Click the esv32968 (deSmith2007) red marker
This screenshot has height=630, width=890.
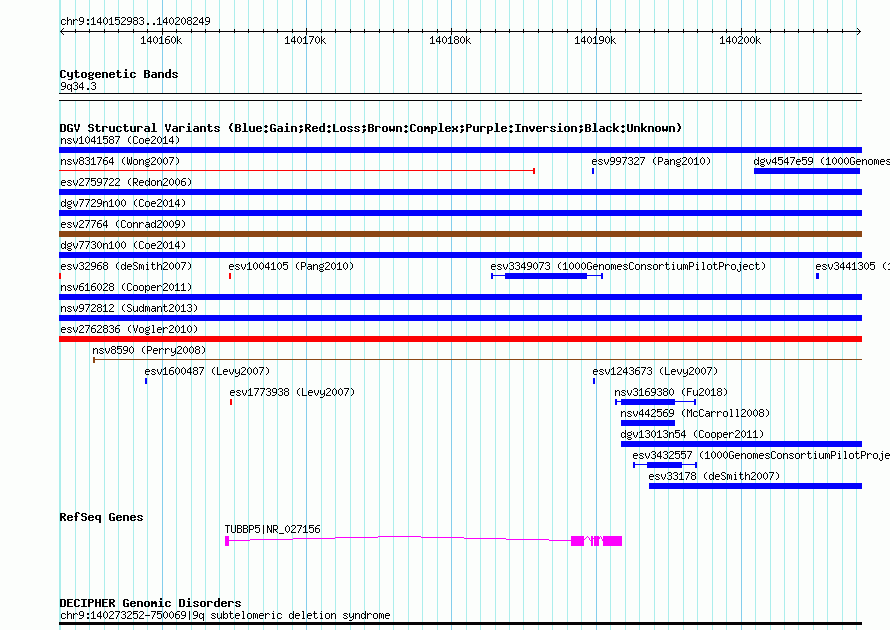(x=60, y=276)
